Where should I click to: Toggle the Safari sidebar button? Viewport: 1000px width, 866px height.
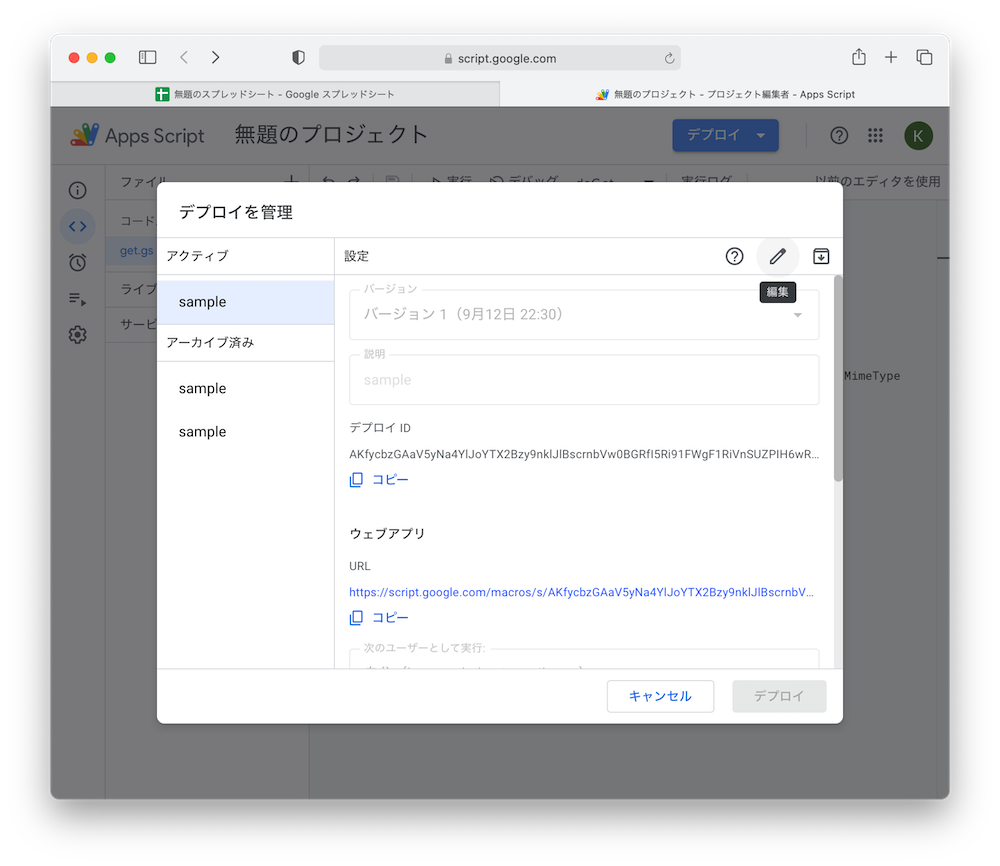[147, 57]
